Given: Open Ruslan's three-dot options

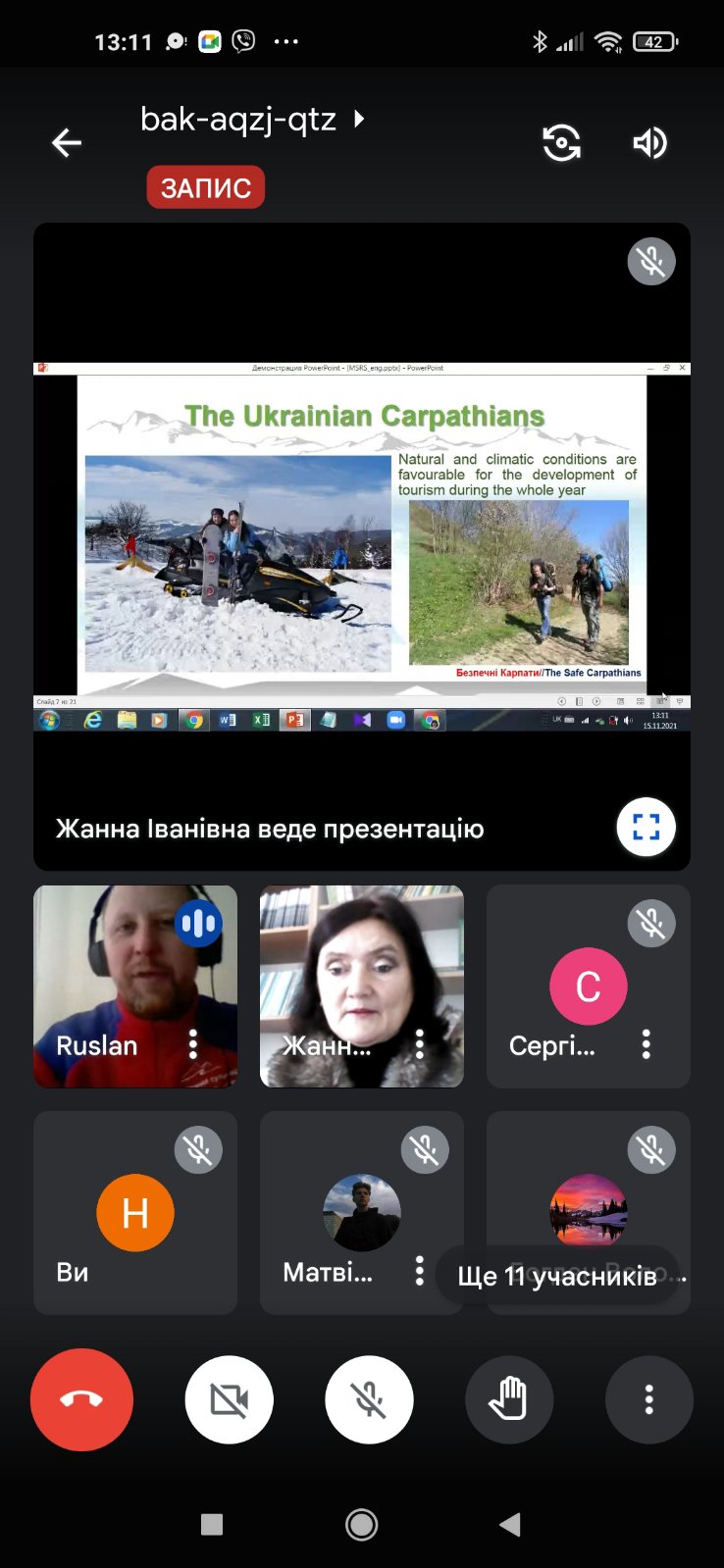Looking at the screenshot, I should [x=193, y=1044].
